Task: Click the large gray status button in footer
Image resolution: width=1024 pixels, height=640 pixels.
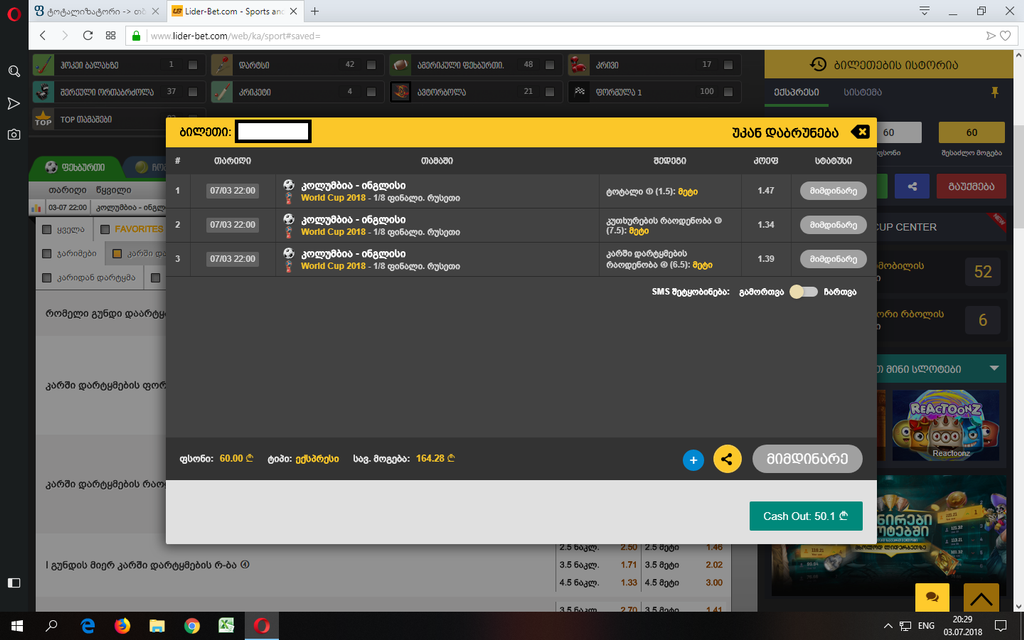Action: tap(807, 459)
